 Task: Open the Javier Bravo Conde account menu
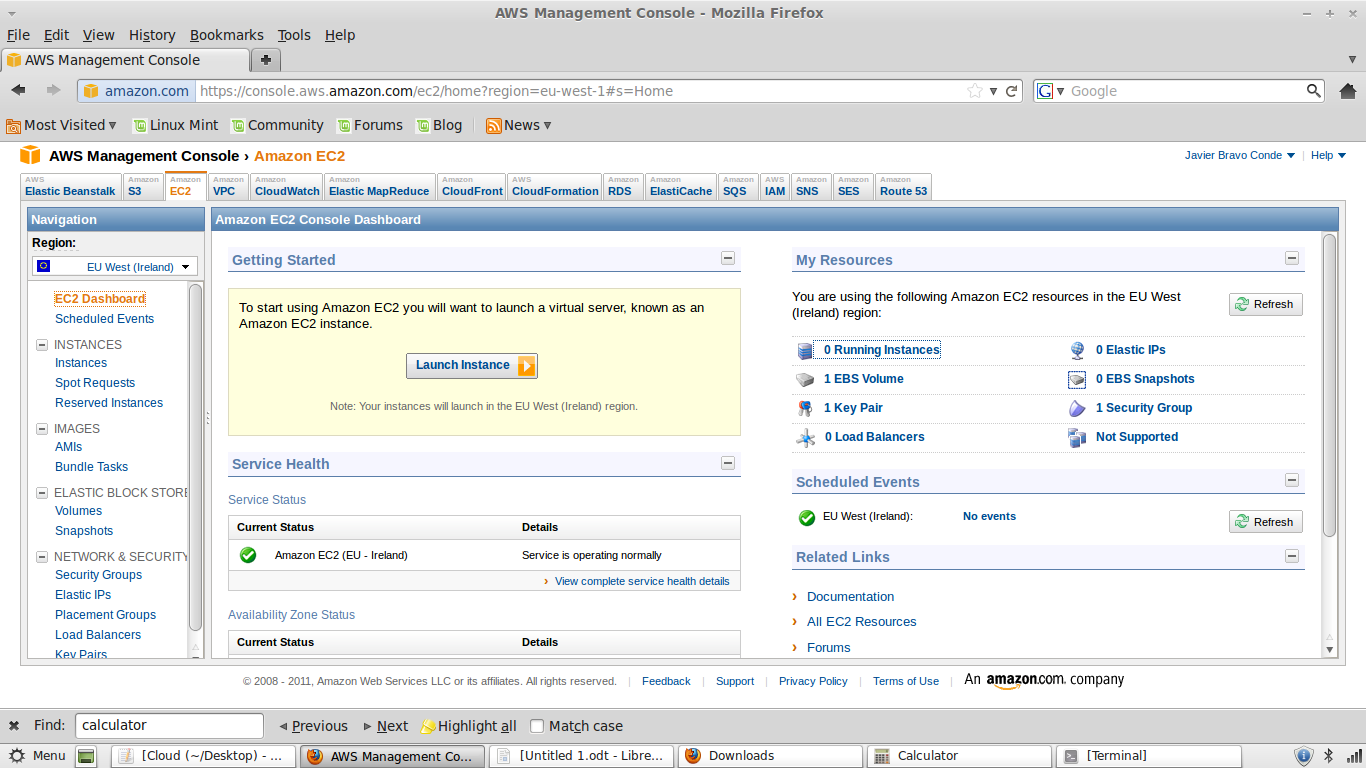tap(1240, 155)
